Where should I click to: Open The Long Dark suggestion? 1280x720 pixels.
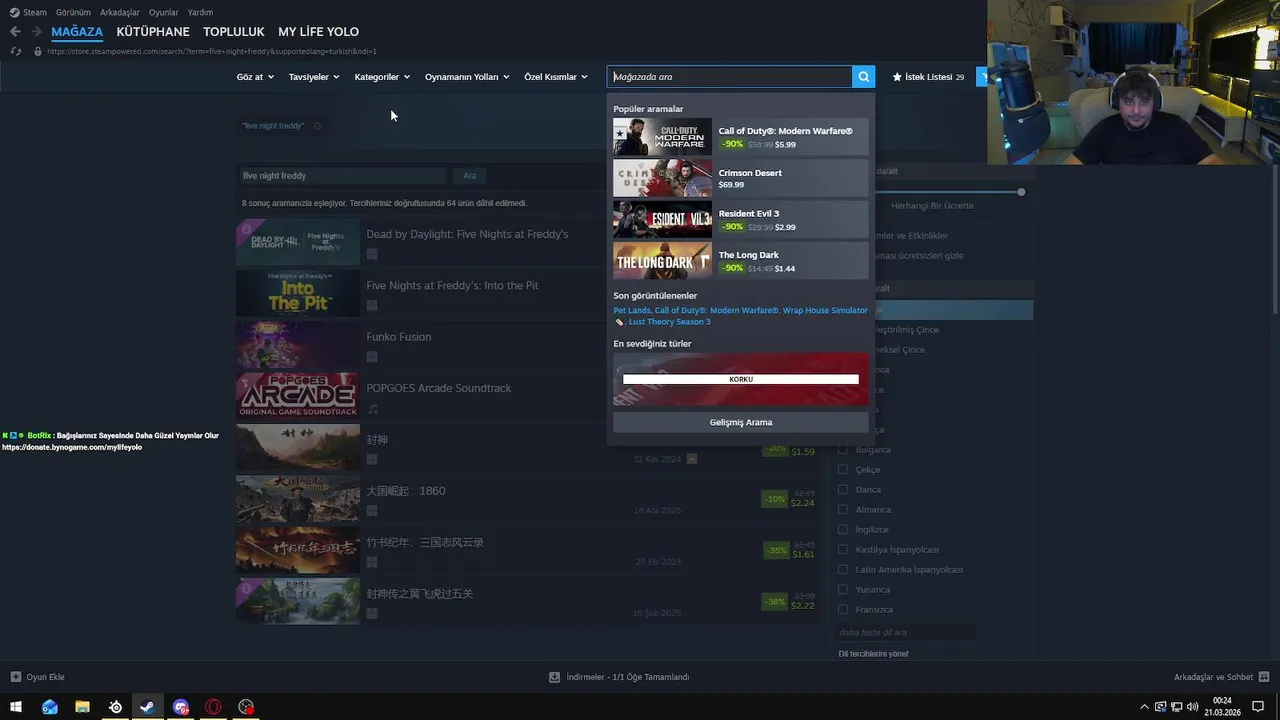click(741, 260)
